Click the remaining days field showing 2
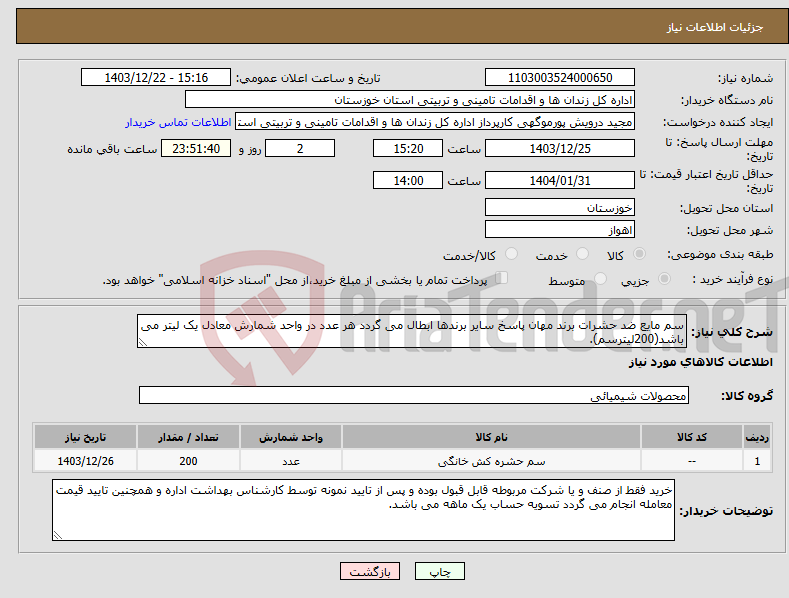 coord(300,148)
